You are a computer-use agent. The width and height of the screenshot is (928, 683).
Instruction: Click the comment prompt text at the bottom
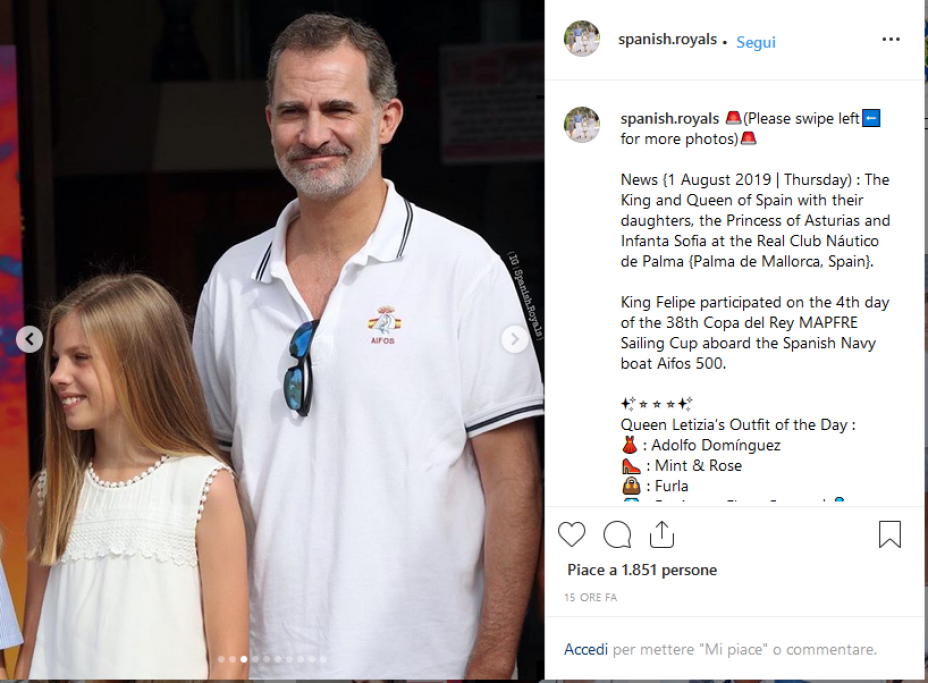[745, 649]
